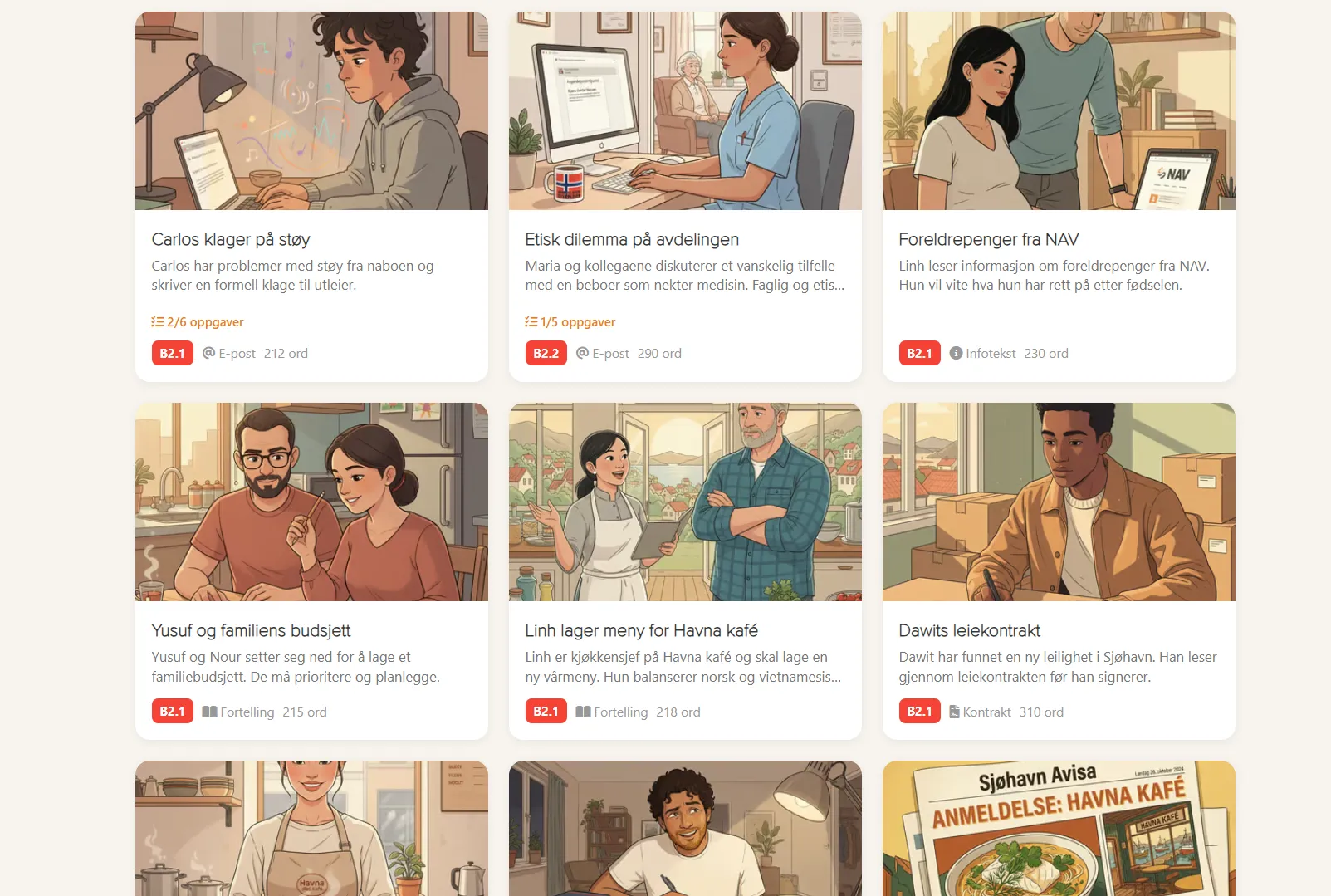Select the pregnant woman NAV illustration

1059,110
